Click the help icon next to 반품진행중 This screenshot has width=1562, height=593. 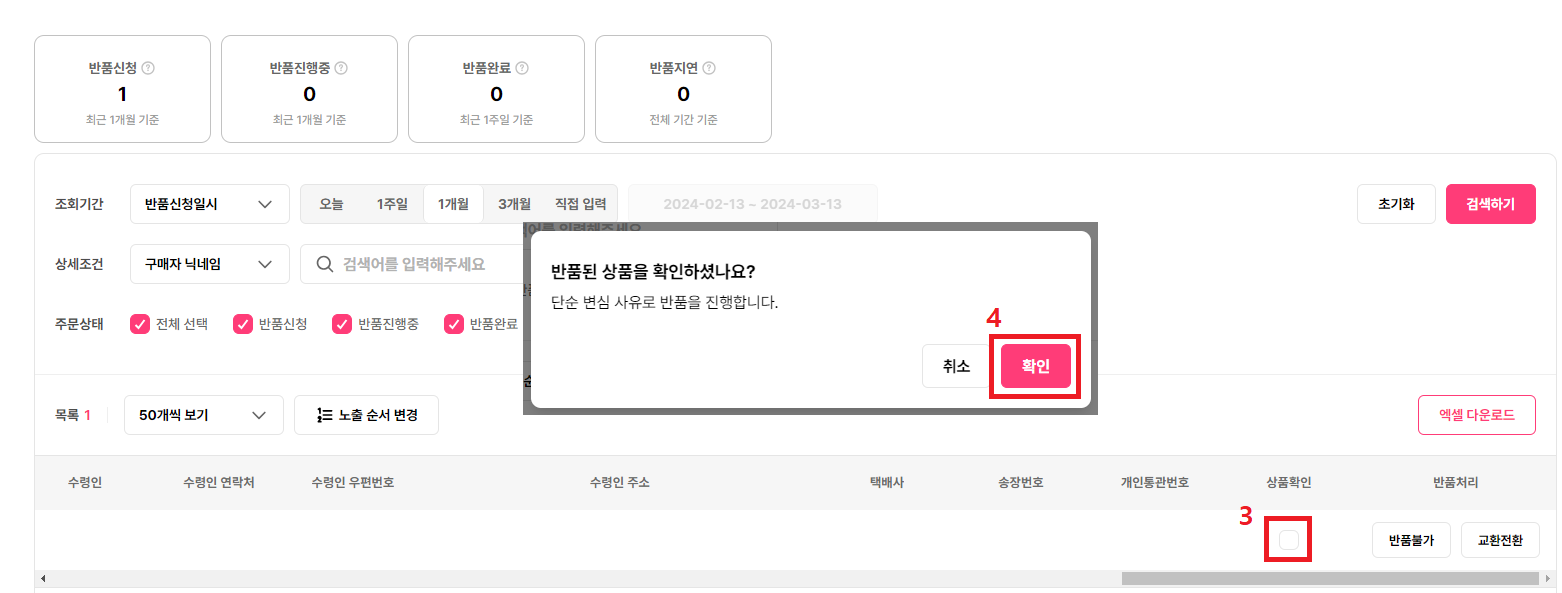(341, 69)
